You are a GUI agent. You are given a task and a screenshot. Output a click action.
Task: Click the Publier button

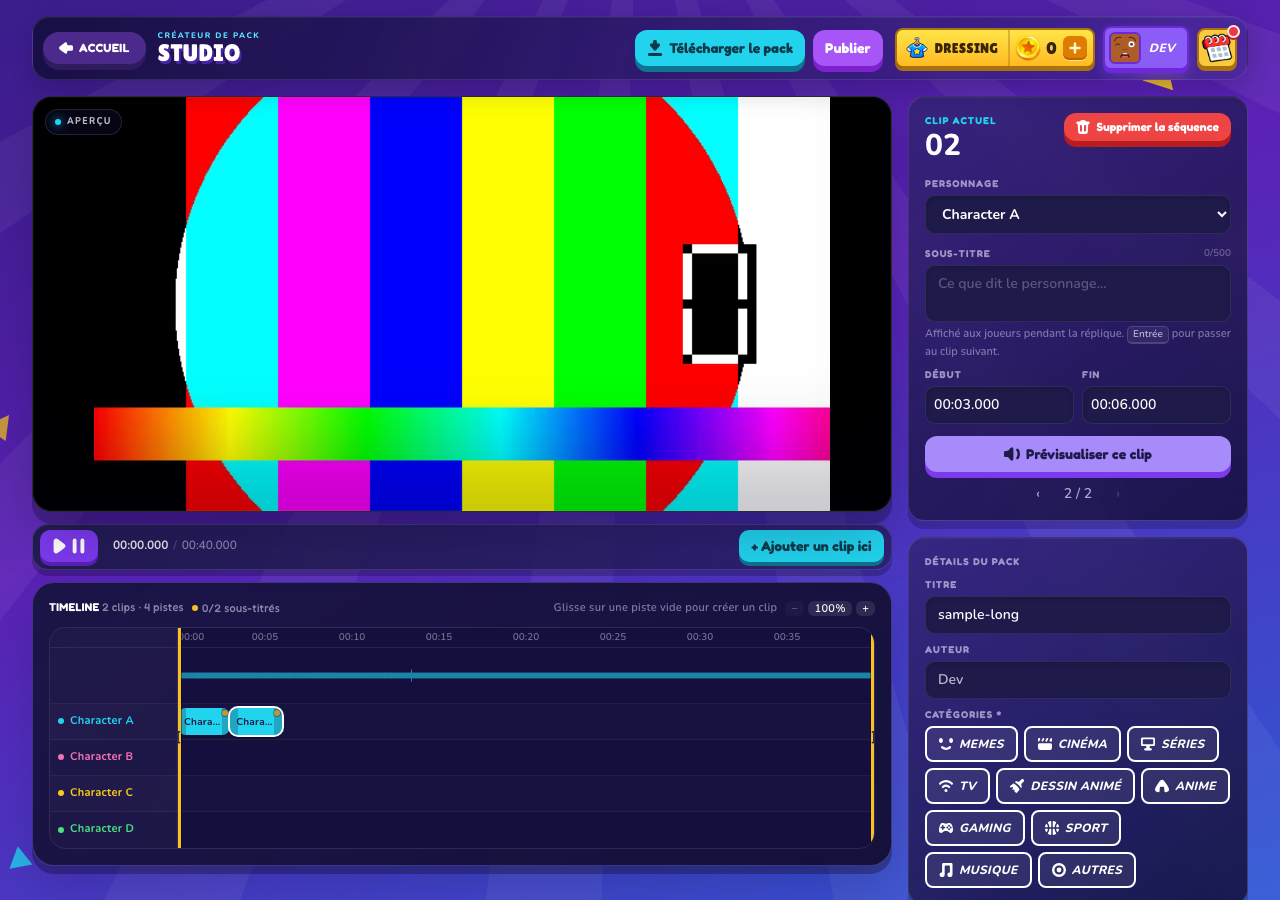[847, 48]
